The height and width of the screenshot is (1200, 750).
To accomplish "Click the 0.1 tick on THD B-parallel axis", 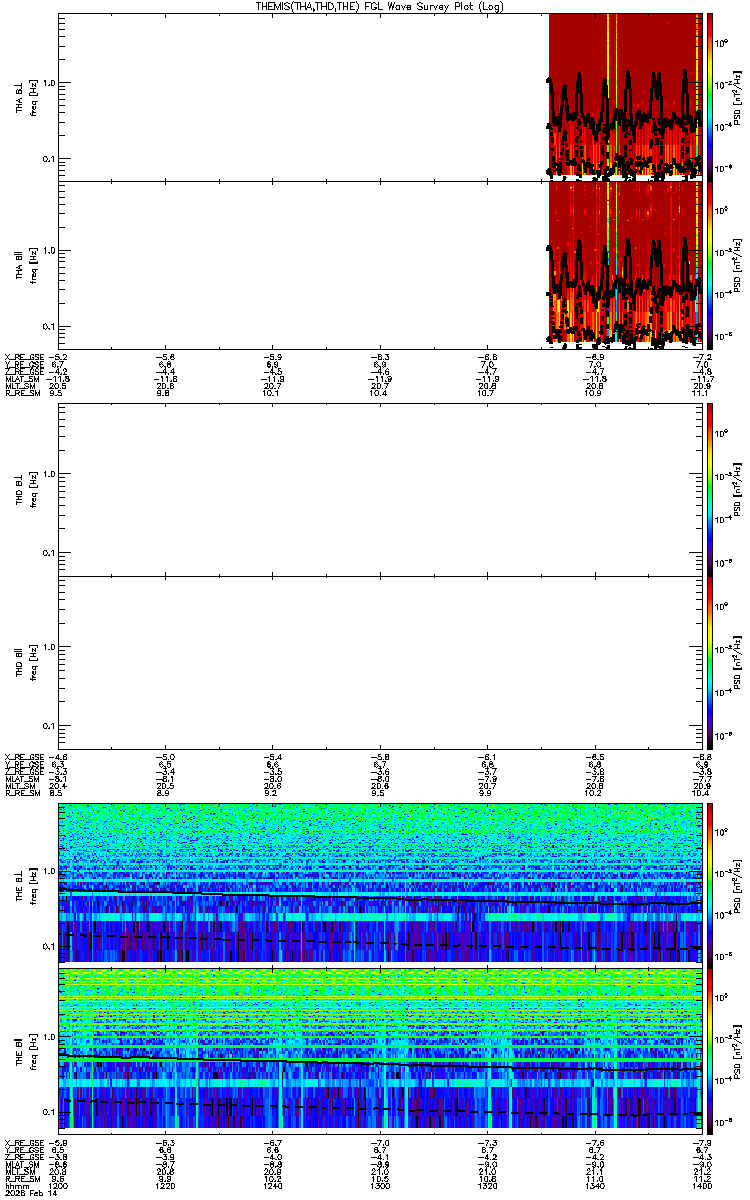I will [x=49, y=724].
